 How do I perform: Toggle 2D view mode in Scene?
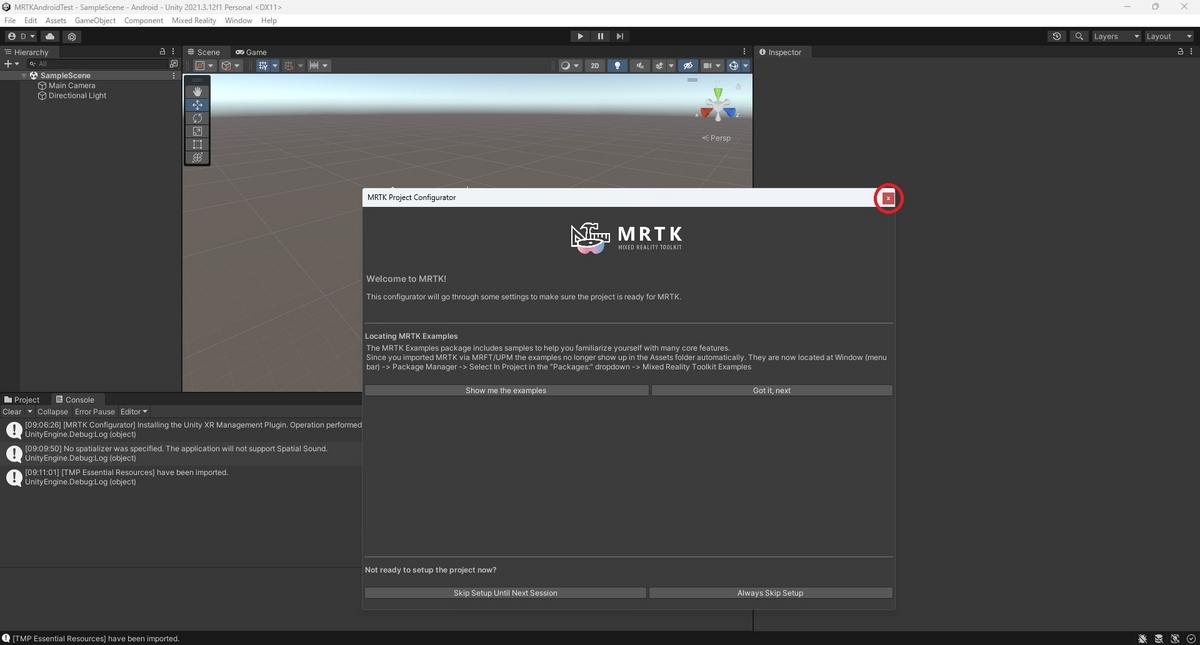click(x=595, y=65)
